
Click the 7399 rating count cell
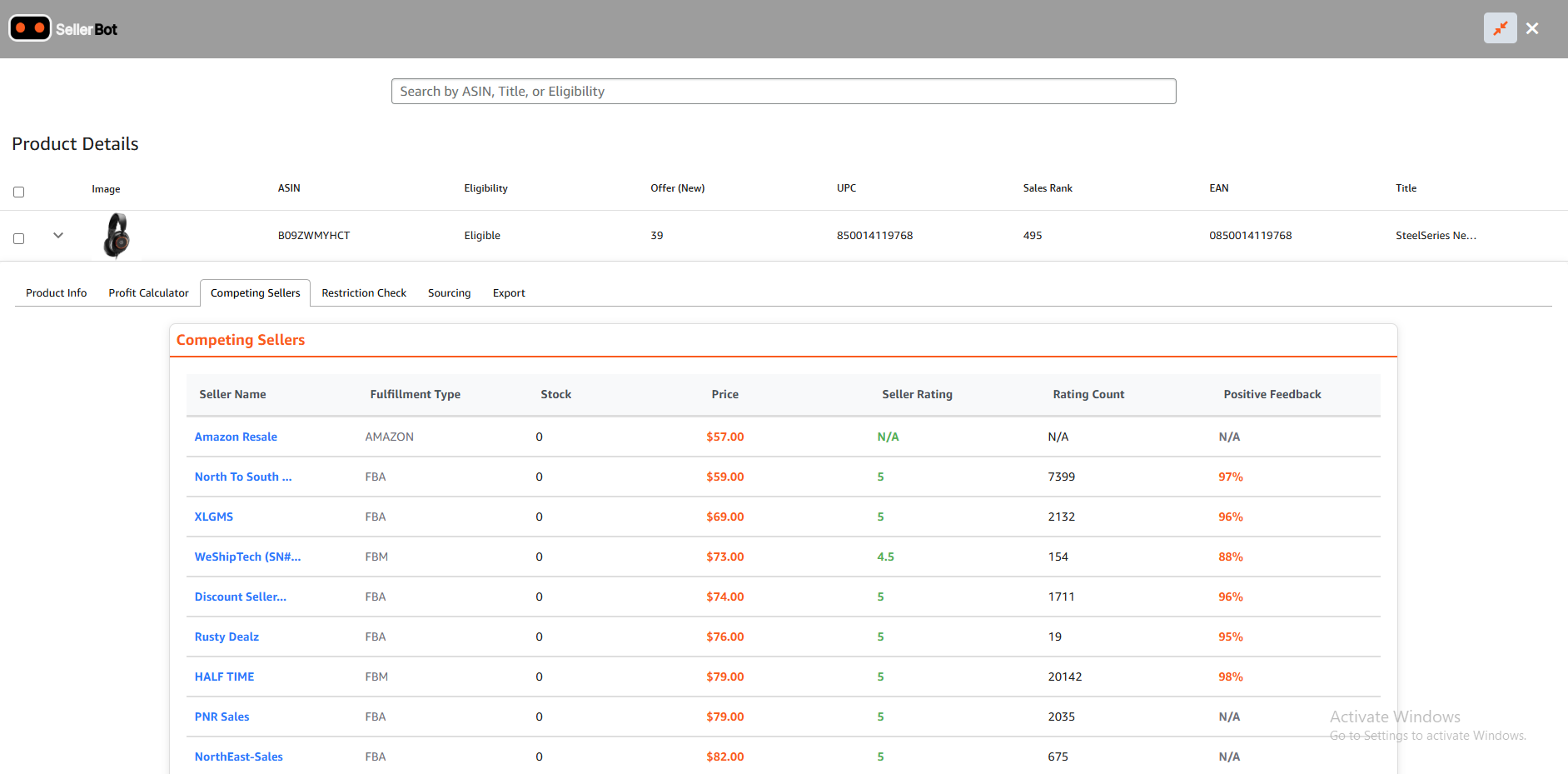pyautogui.click(x=1061, y=477)
